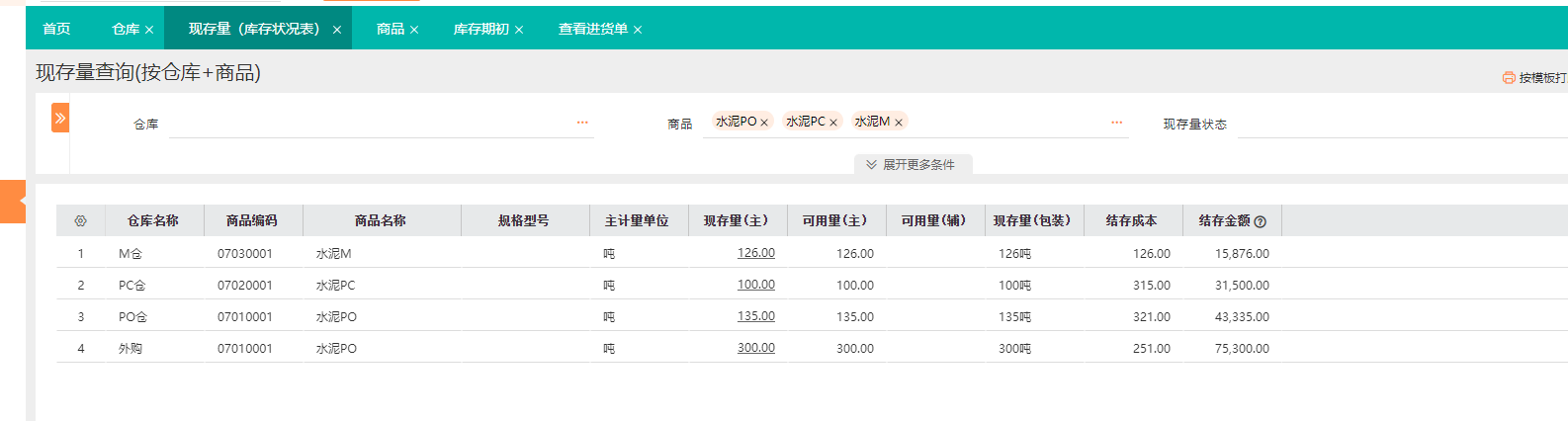Remove the 水泥M product tag

point(899,123)
